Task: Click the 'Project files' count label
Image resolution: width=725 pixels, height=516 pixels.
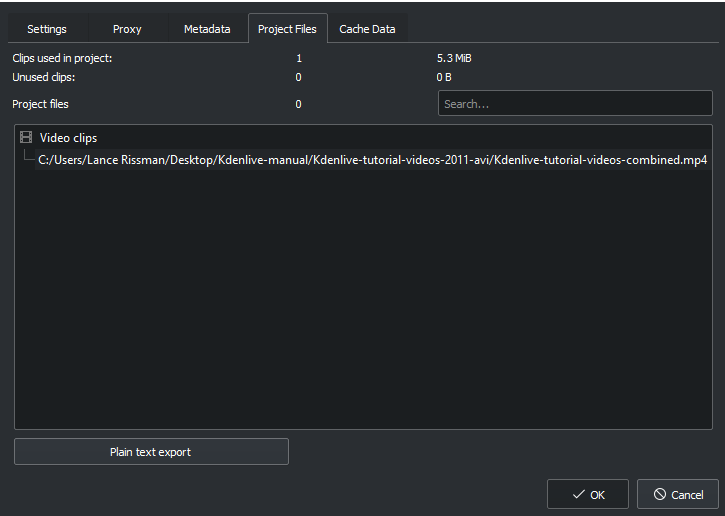Action: (x=298, y=104)
